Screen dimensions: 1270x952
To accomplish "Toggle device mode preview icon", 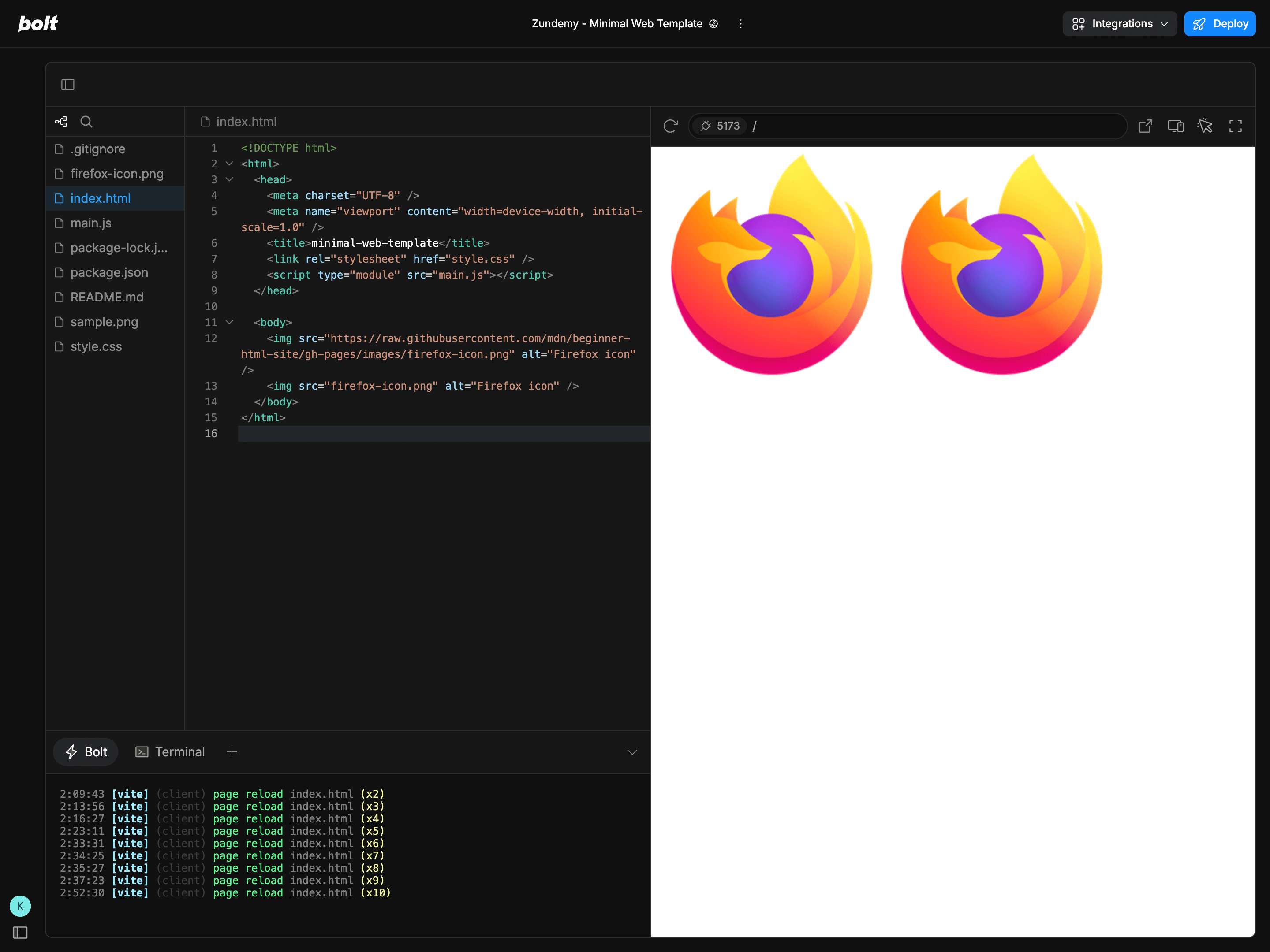I will click(x=1175, y=126).
